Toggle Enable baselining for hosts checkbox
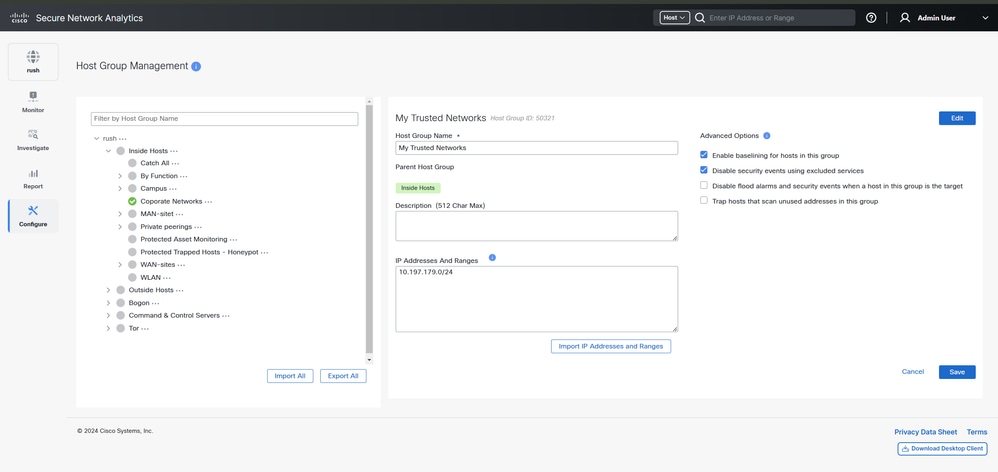Image resolution: width=998 pixels, height=472 pixels. point(704,155)
